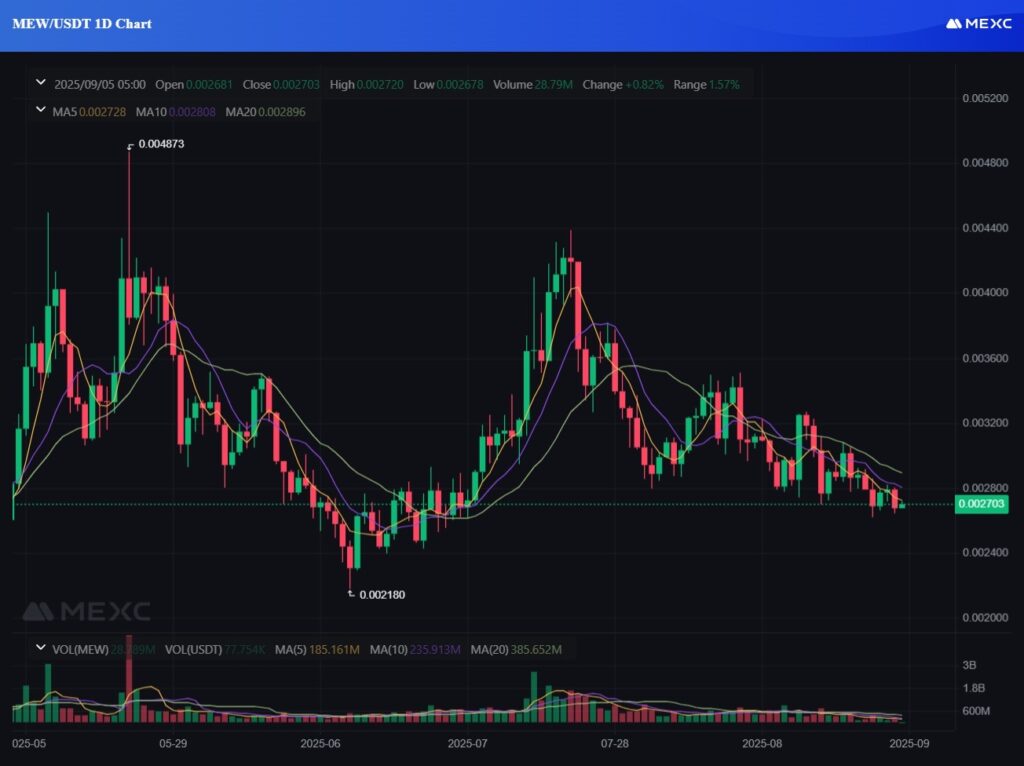Click the 05-29 date axis label
1024x766 pixels.
coord(173,743)
